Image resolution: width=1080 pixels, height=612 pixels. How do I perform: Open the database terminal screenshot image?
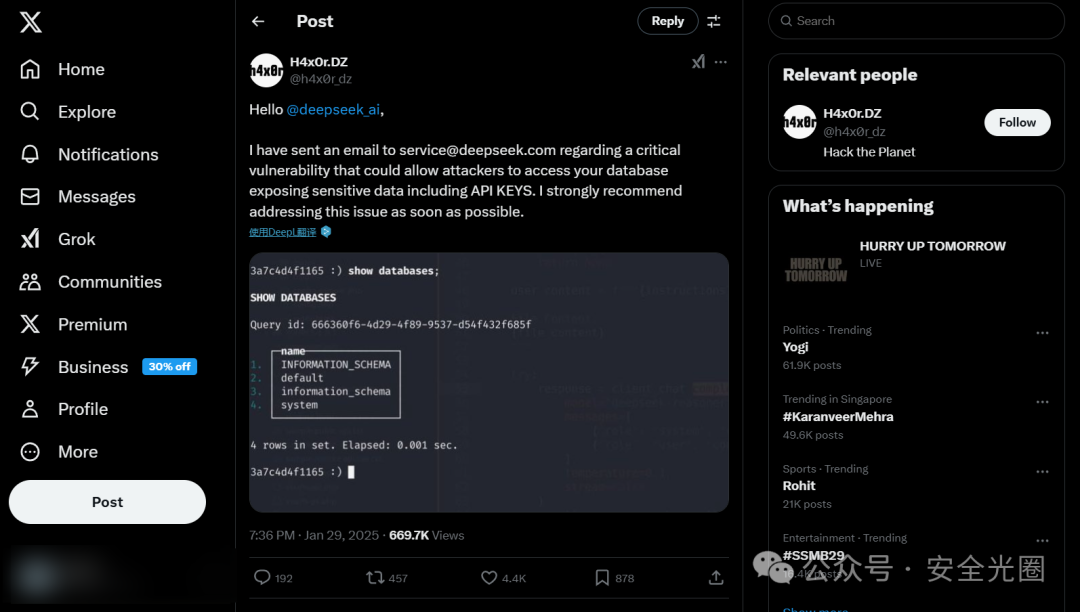(x=488, y=382)
